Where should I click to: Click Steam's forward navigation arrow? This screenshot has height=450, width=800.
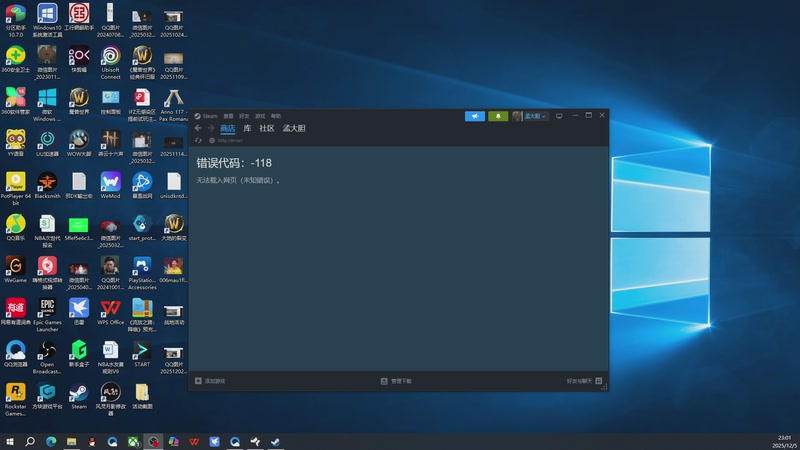pos(210,128)
